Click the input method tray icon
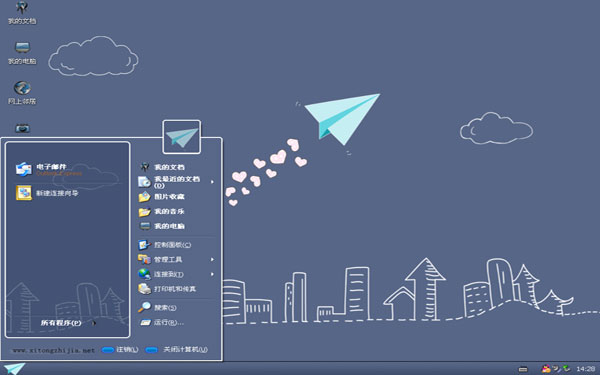Image resolution: width=600 pixels, height=375 pixels. (556, 369)
